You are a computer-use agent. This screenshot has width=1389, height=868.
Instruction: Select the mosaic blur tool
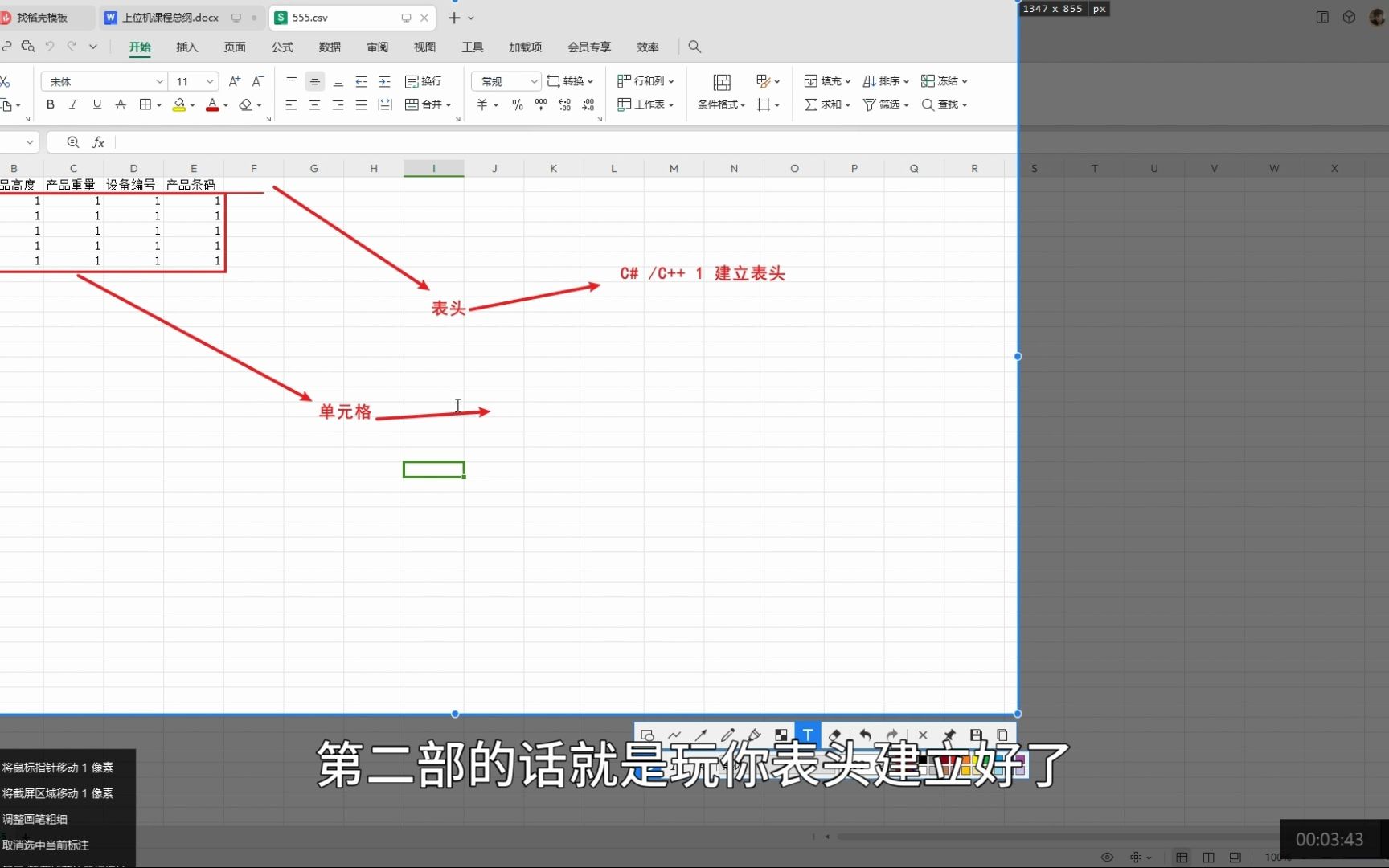(x=781, y=735)
